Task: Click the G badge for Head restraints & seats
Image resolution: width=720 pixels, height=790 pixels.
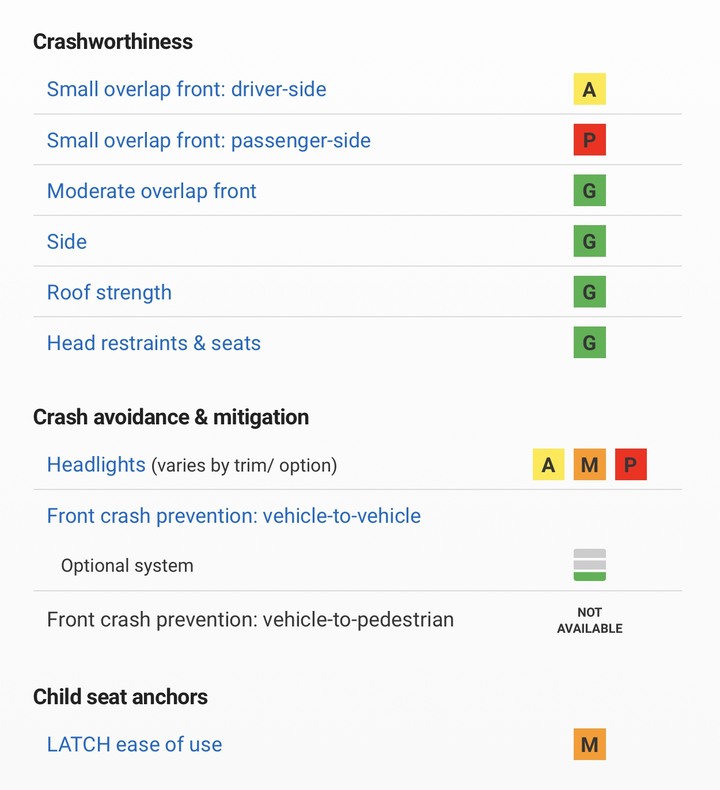Action: tap(590, 343)
